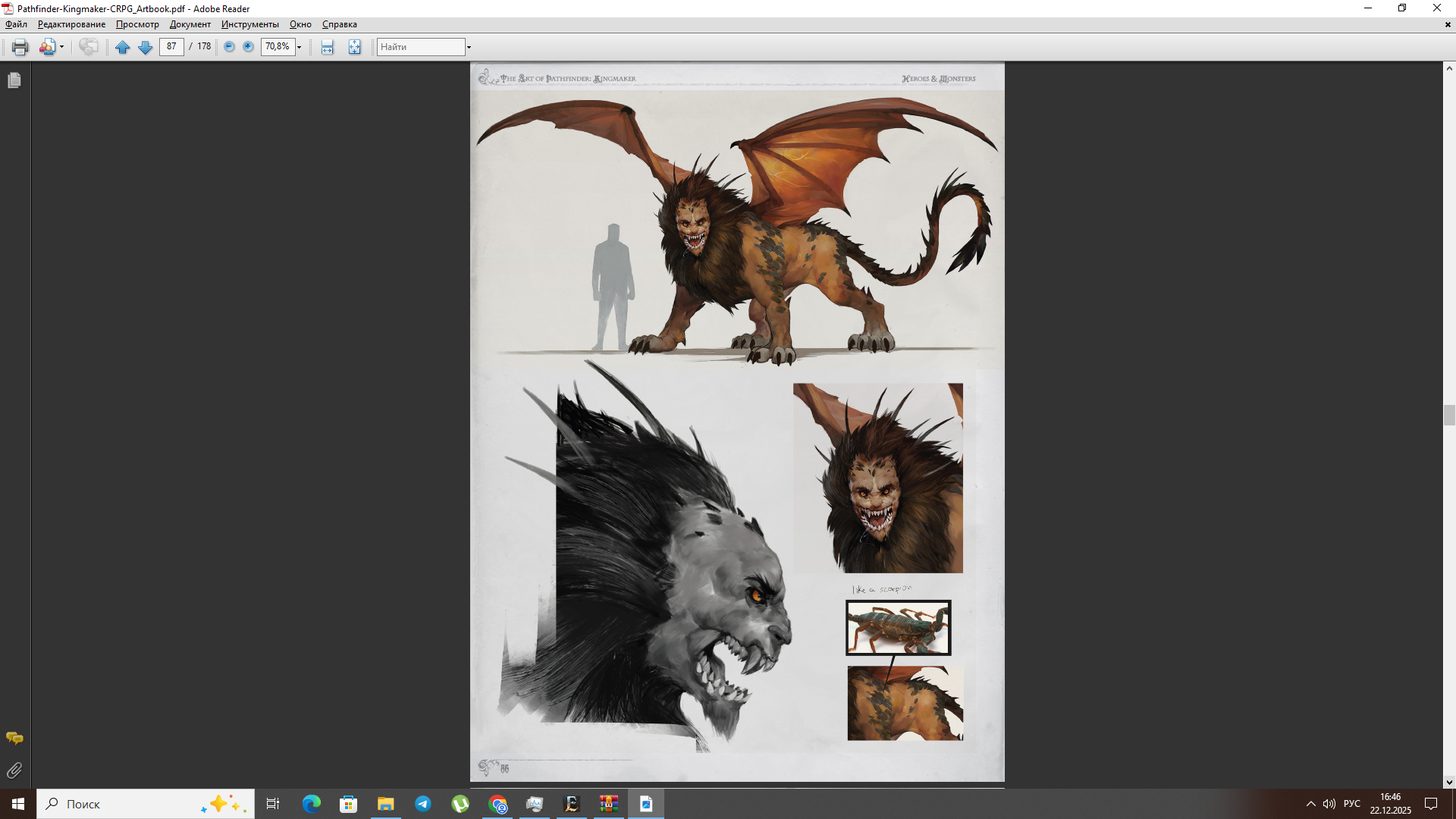Viewport: 1456px width, 819px height.
Task: Zoom out with the minus button
Action: click(x=229, y=47)
